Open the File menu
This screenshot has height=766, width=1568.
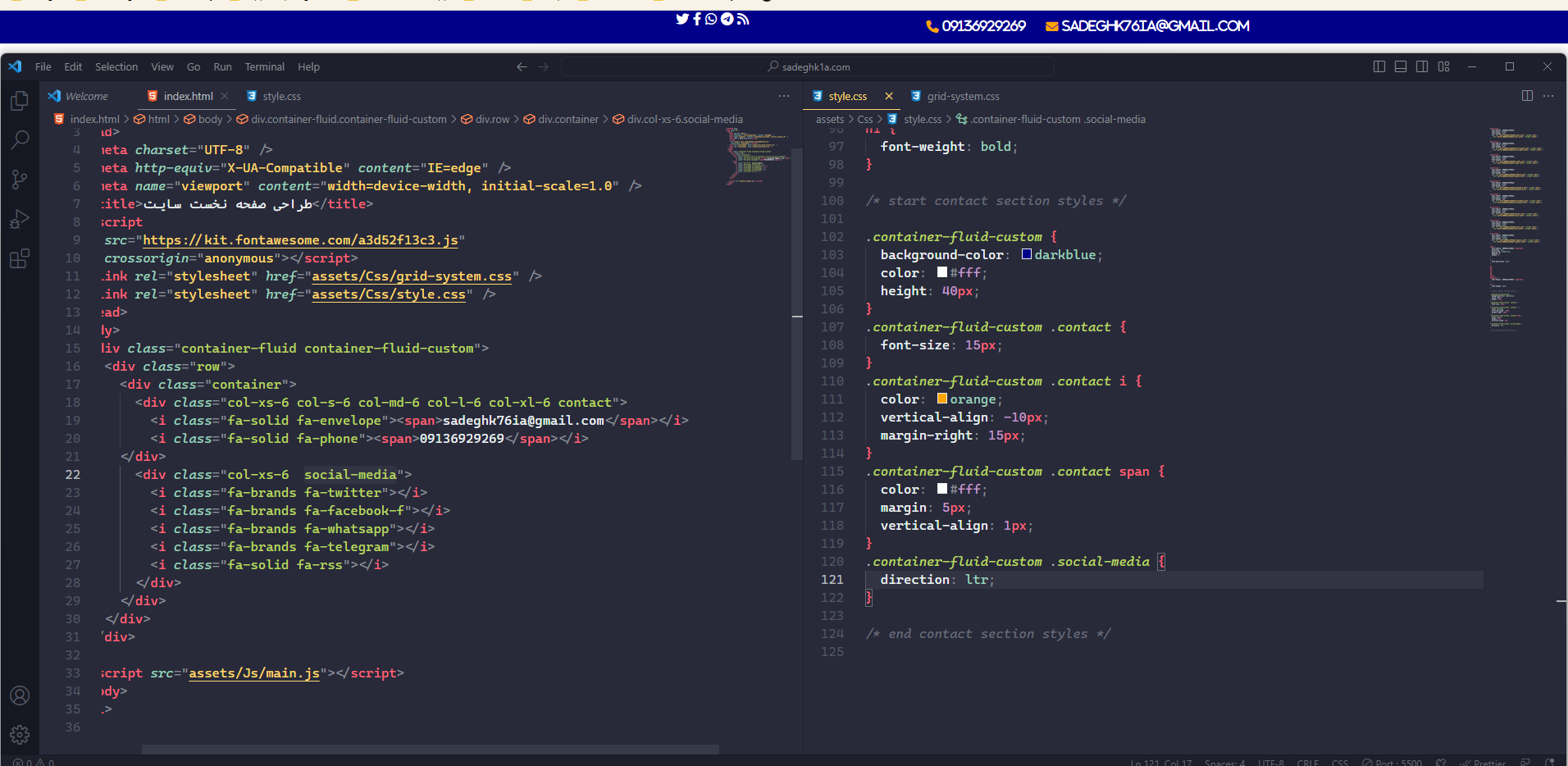43,66
